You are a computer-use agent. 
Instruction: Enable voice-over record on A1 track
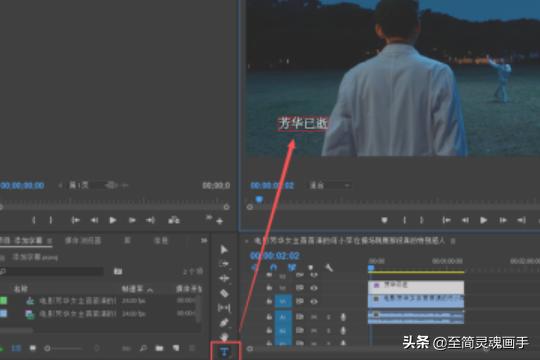pyautogui.click(x=343, y=317)
